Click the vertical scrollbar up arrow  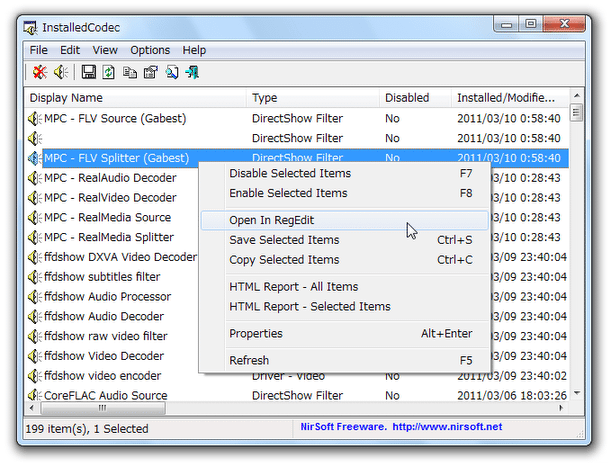tap(577, 96)
